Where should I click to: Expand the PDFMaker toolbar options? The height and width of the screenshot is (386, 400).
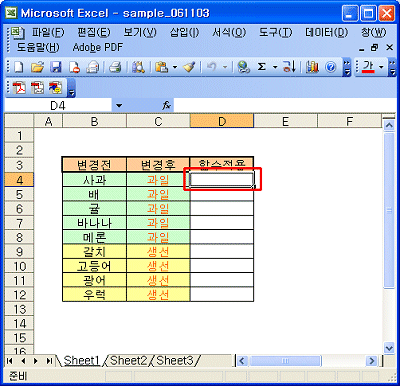click(x=71, y=88)
